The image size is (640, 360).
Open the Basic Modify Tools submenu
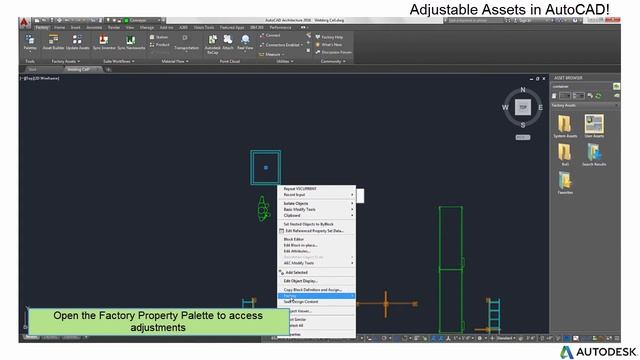316,209
